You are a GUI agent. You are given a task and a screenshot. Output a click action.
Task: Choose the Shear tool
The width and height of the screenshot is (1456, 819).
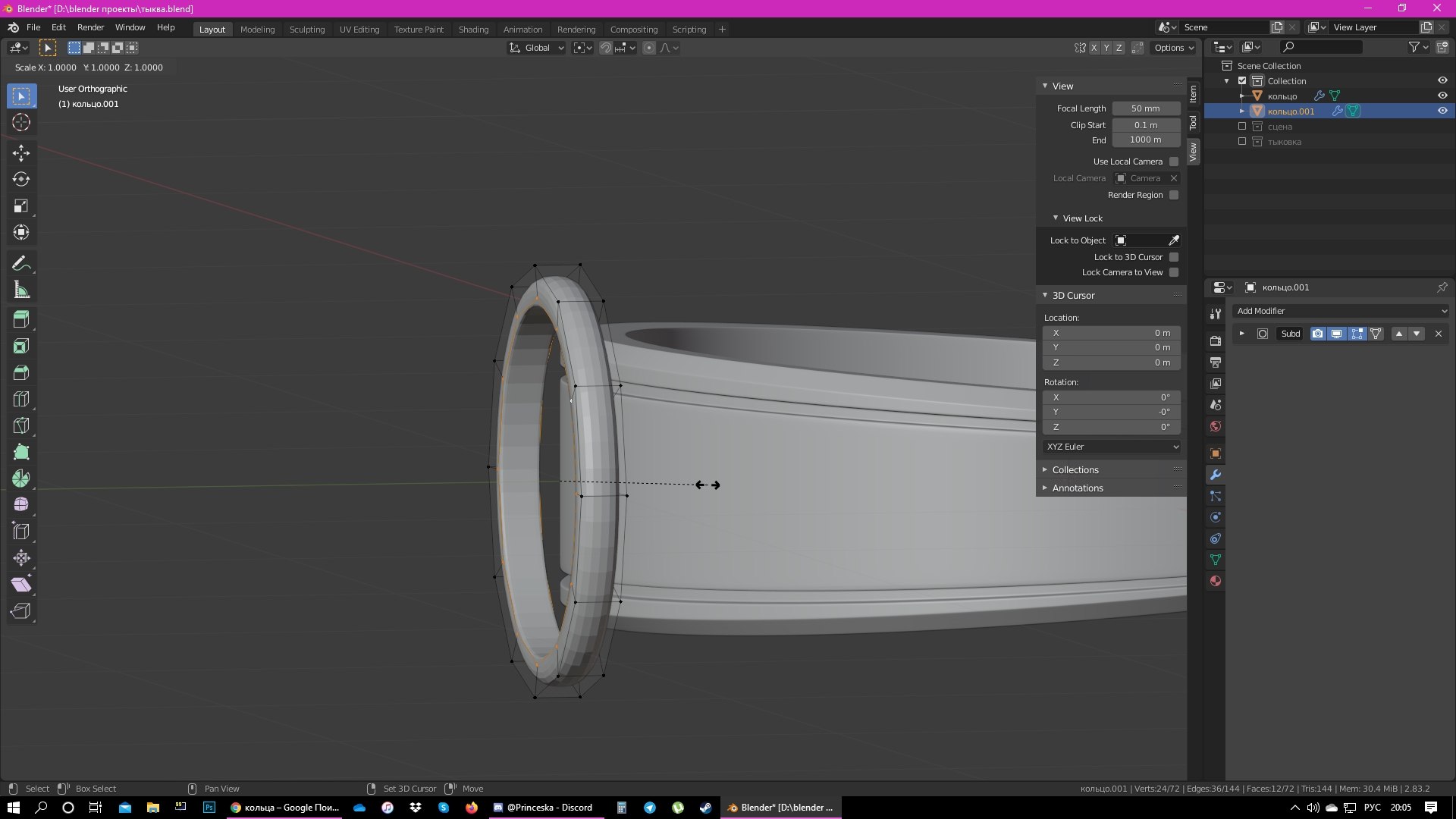tap(21, 585)
